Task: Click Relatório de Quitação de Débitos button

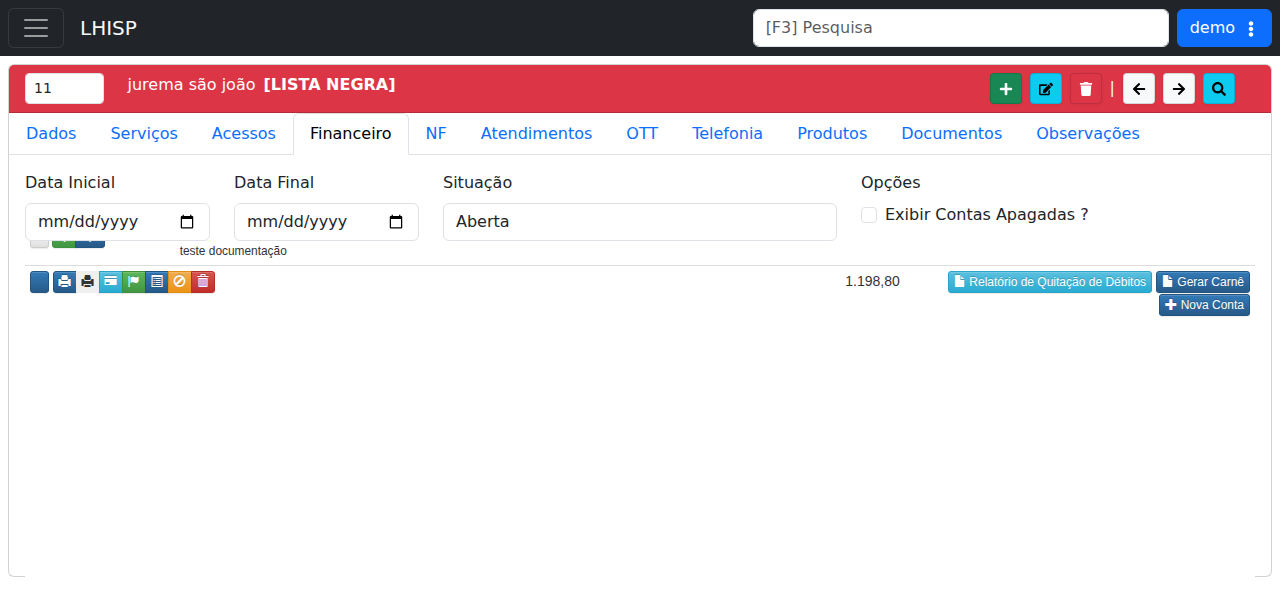Action: [1050, 282]
